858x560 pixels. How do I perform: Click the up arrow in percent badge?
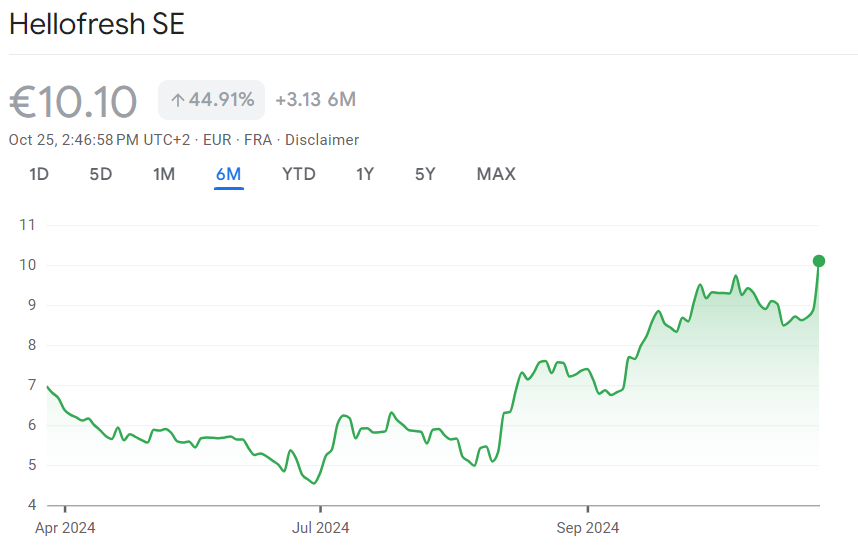coord(177,100)
